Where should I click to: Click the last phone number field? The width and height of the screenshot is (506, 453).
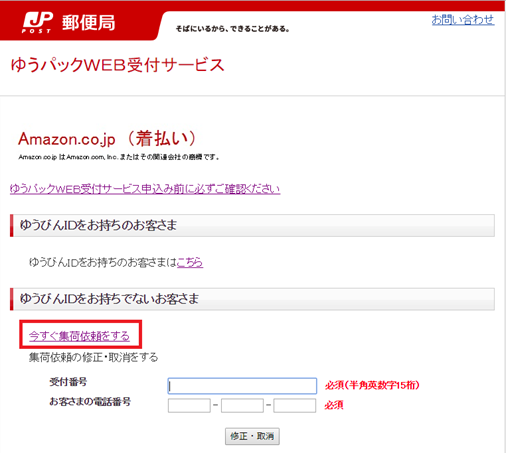[x=295, y=406]
